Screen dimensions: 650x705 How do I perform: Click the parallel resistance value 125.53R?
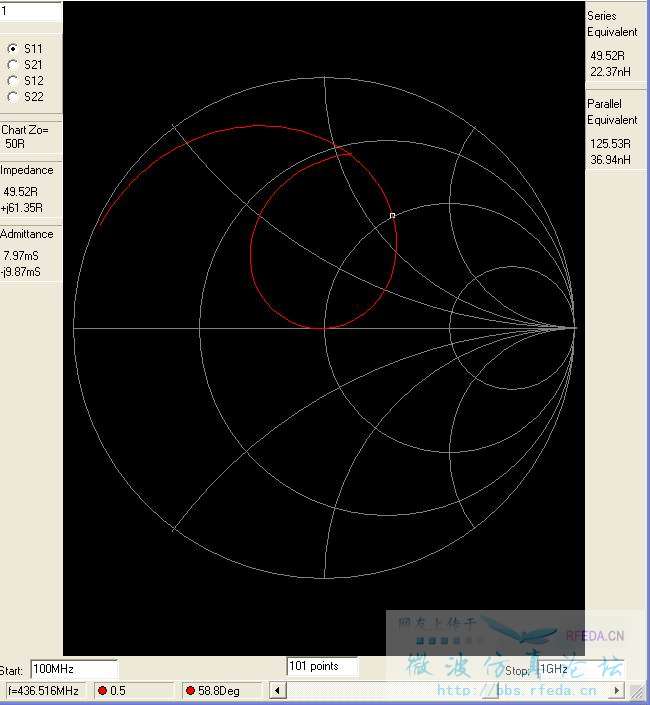pyautogui.click(x=610, y=143)
